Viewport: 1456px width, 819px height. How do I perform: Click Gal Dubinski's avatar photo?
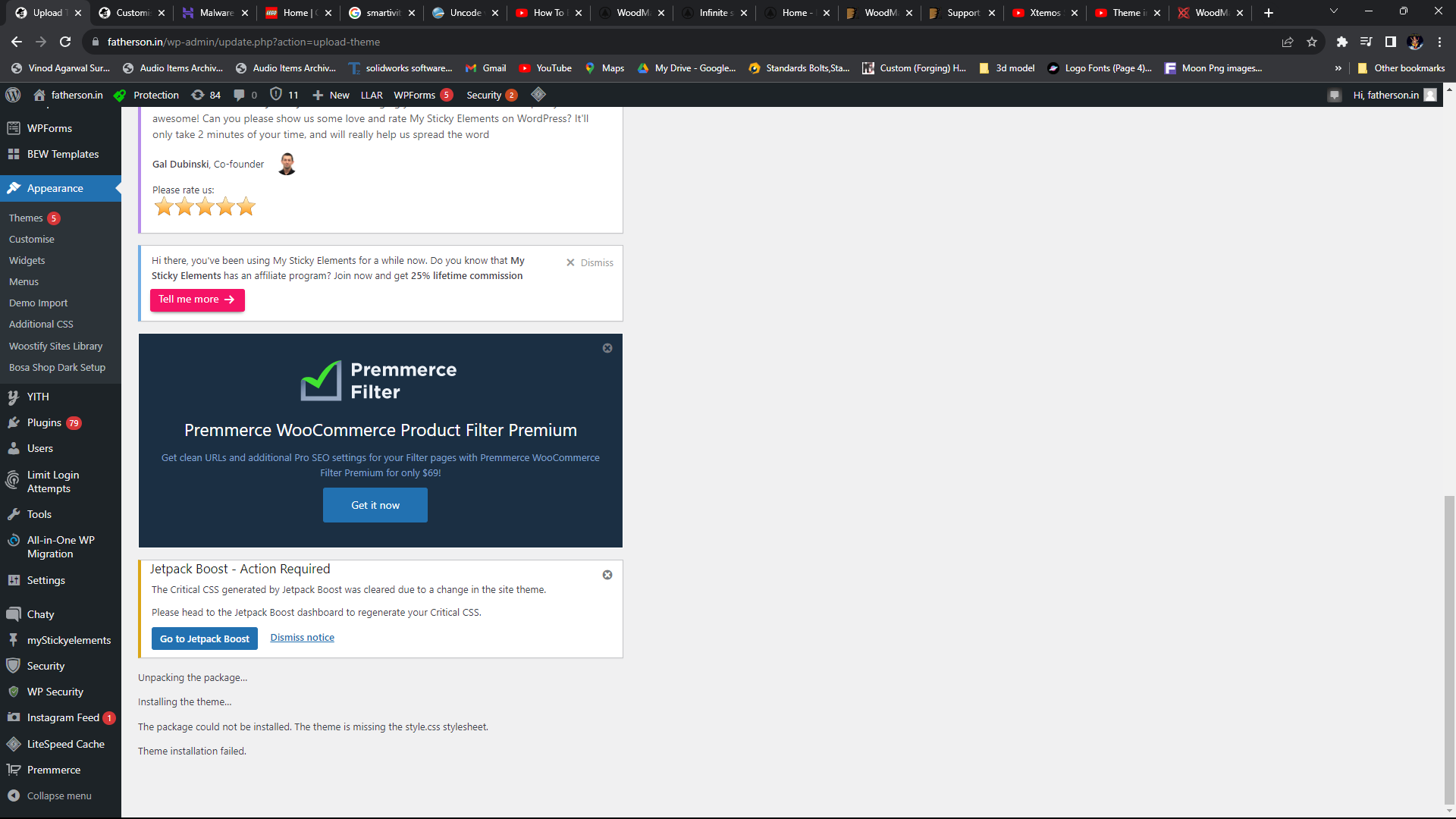(287, 164)
